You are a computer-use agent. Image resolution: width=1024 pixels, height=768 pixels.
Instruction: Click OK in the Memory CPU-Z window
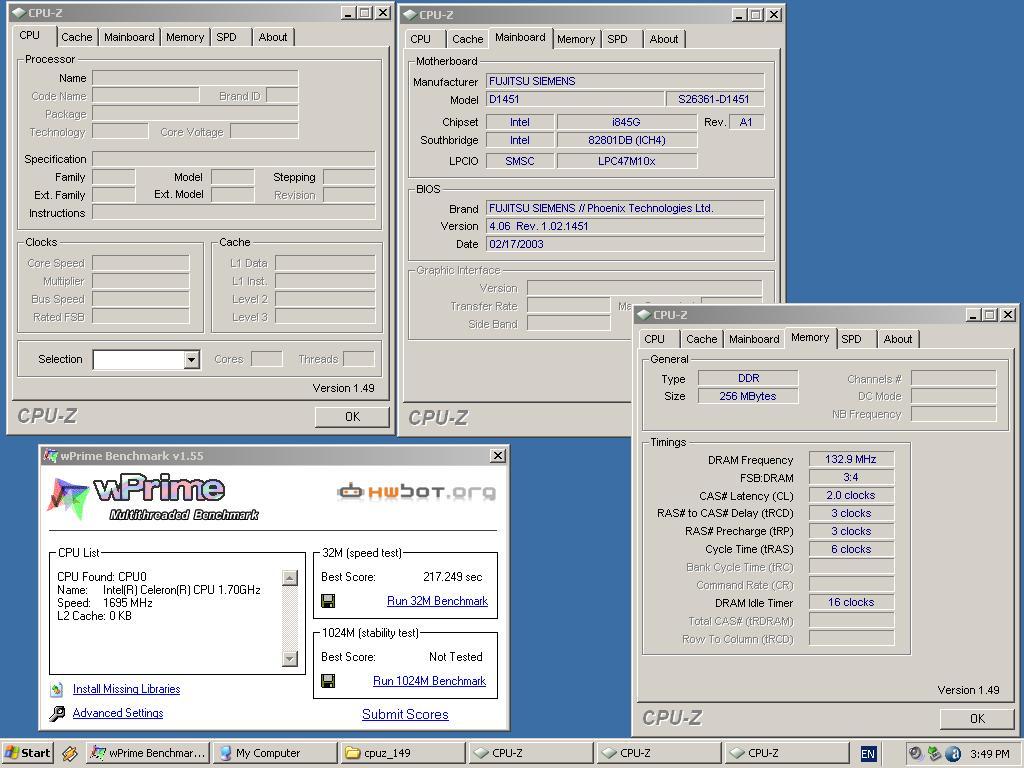pyautogui.click(x=978, y=718)
